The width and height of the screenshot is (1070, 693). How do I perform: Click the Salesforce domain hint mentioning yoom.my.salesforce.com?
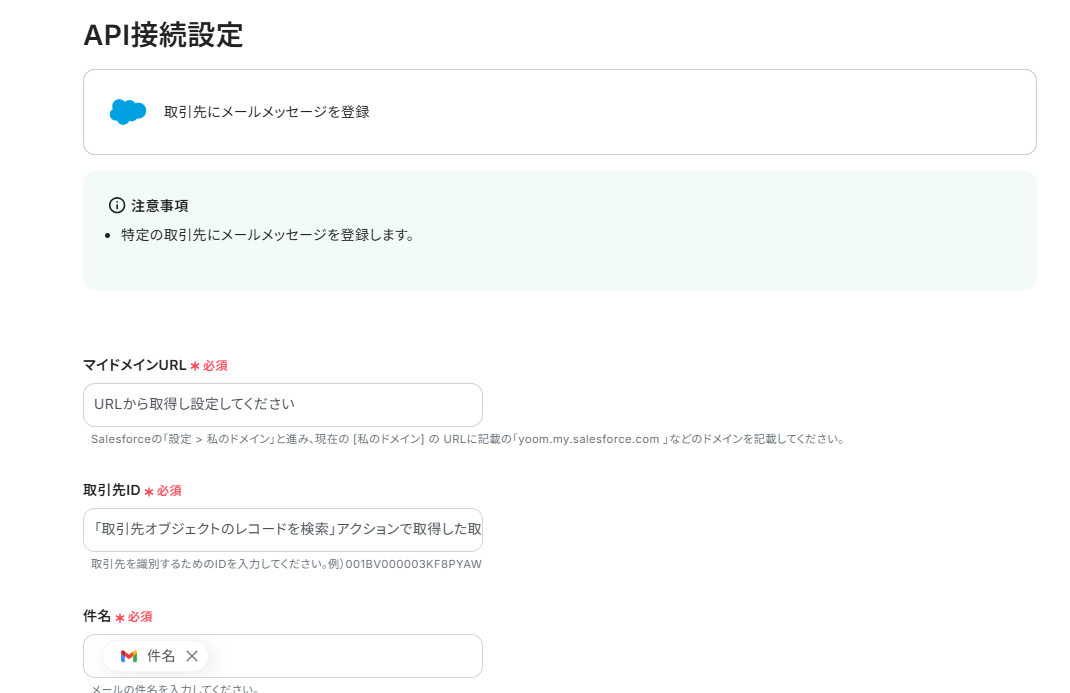click(468, 439)
